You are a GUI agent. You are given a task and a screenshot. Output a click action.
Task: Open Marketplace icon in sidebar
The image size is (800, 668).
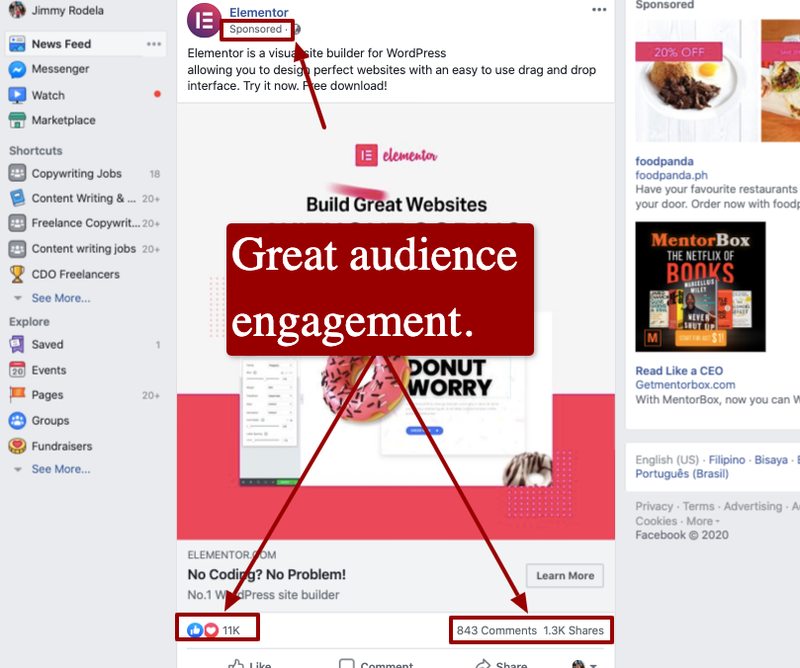(17, 120)
